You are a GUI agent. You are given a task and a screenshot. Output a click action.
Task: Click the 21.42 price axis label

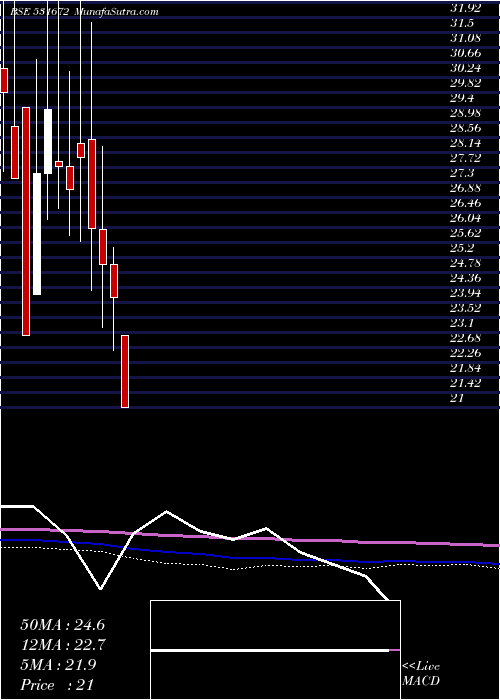(466, 383)
